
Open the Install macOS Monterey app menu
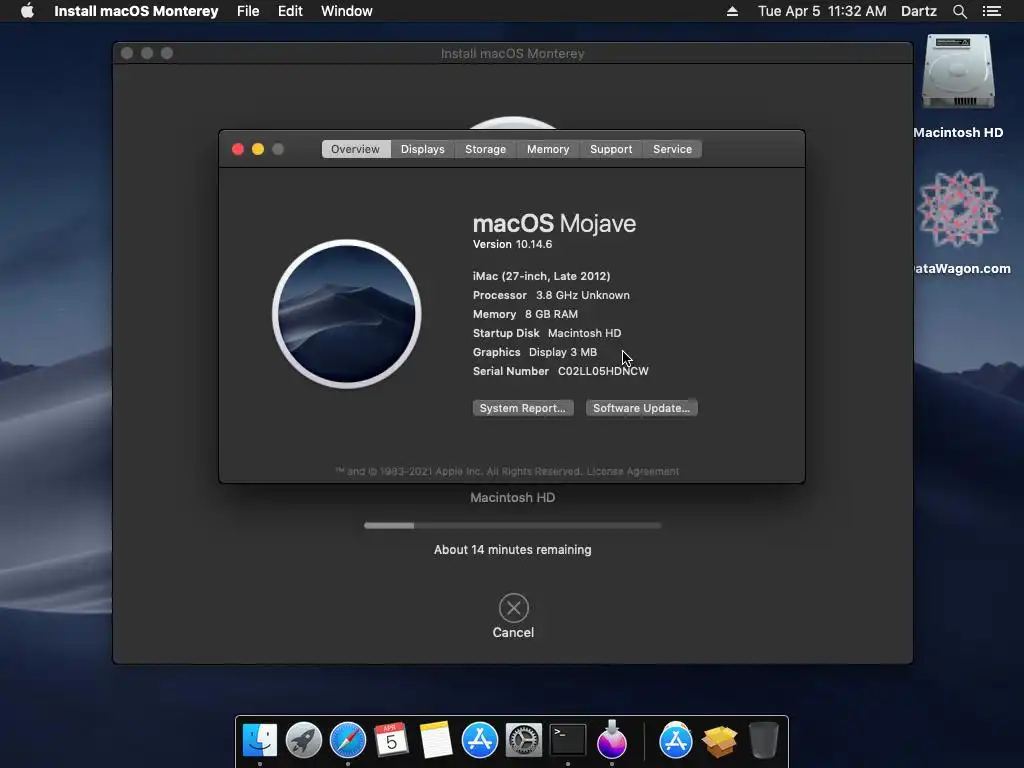click(x=136, y=11)
